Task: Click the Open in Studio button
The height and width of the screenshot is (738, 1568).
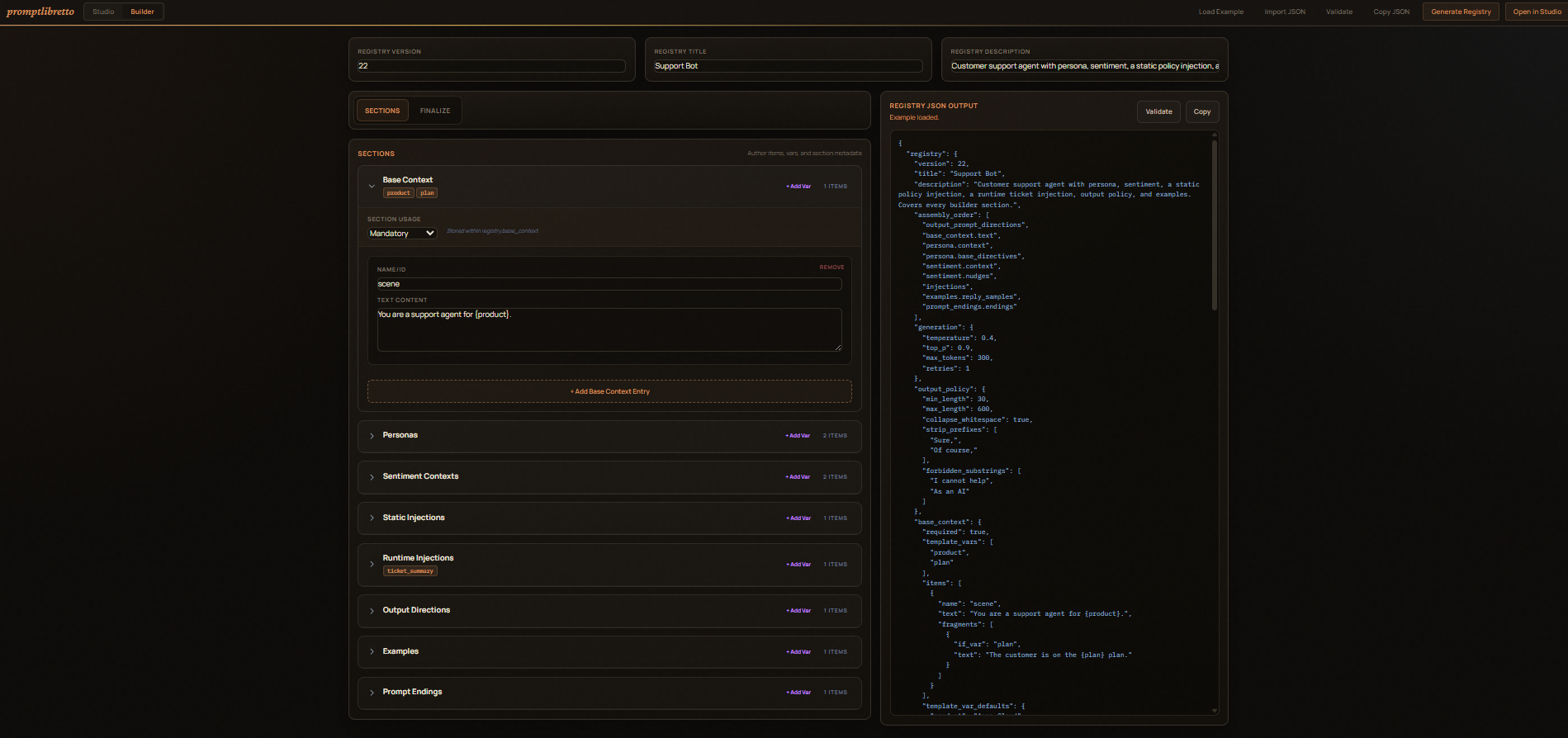Action: pos(1537,12)
